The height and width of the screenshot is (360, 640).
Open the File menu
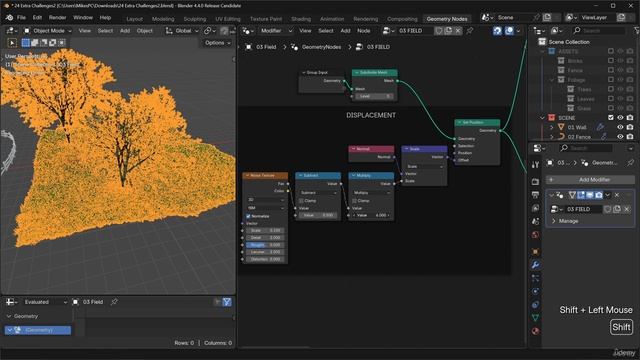(21, 18)
